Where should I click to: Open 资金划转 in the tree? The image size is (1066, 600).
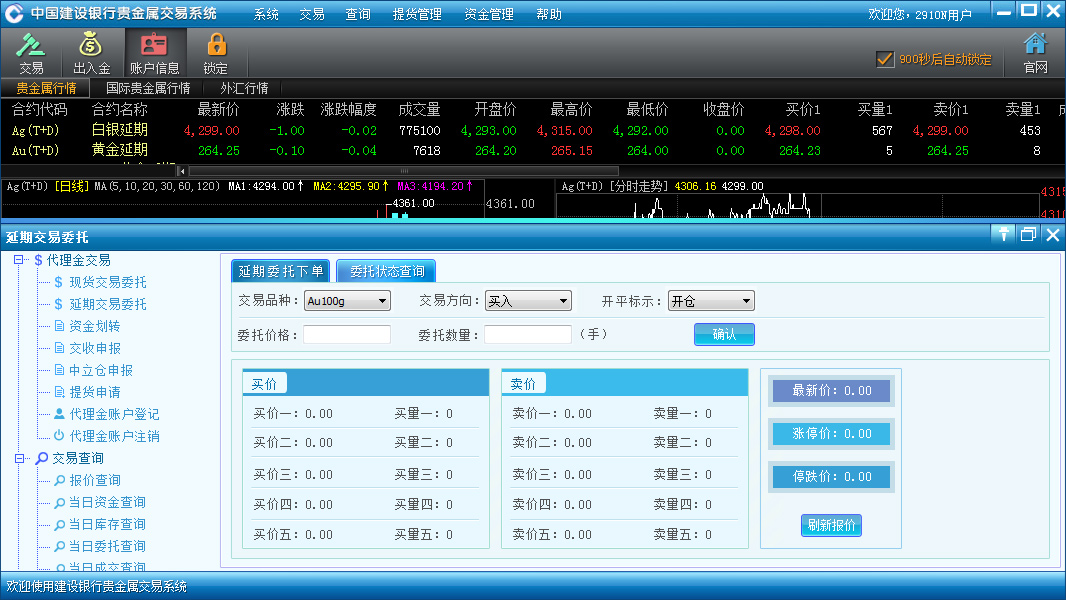pyautogui.click(x=94, y=326)
